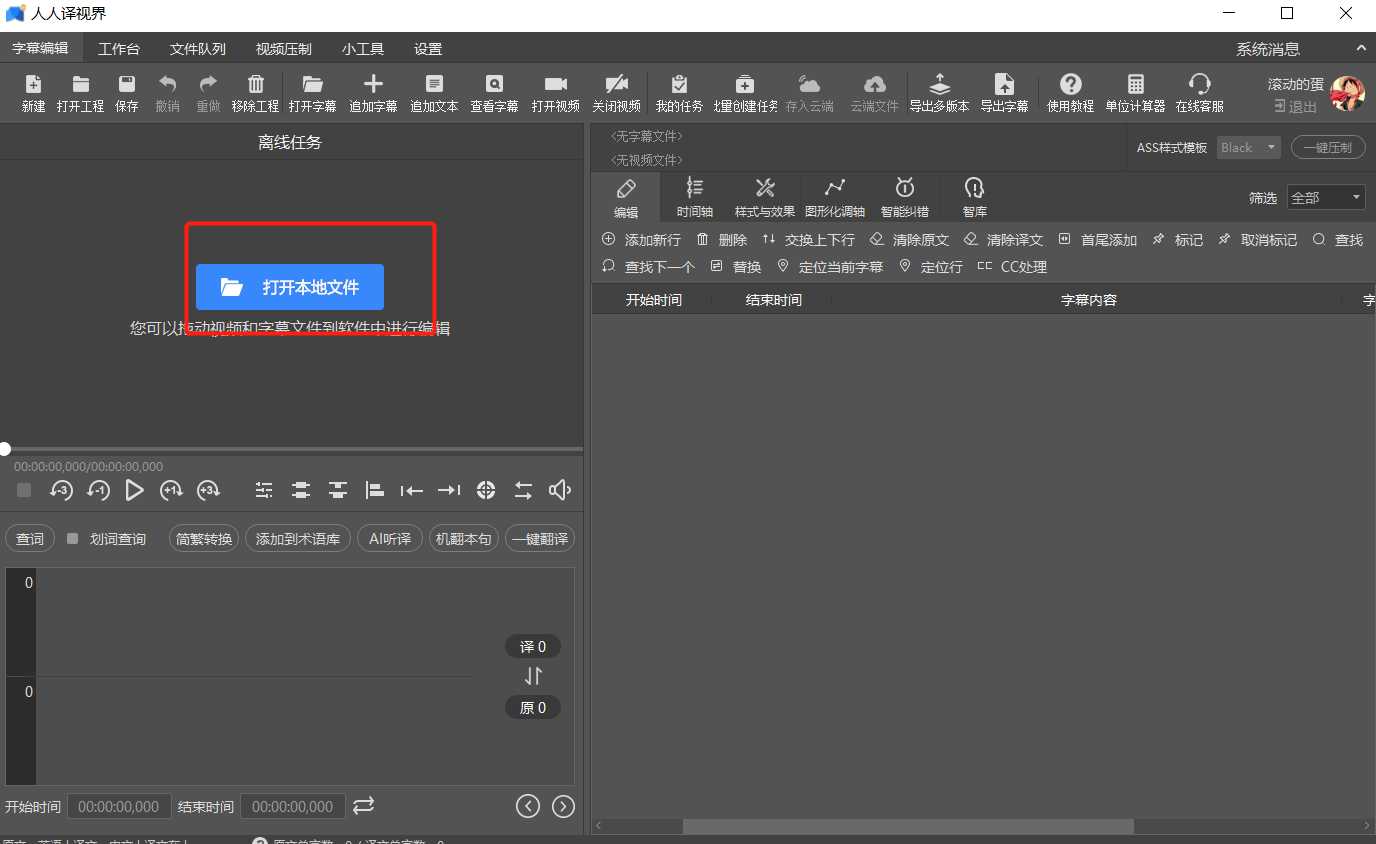This screenshot has height=844, width=1376.
Task: Open the 视频压制 menu tab
Action: click(284, 49)
